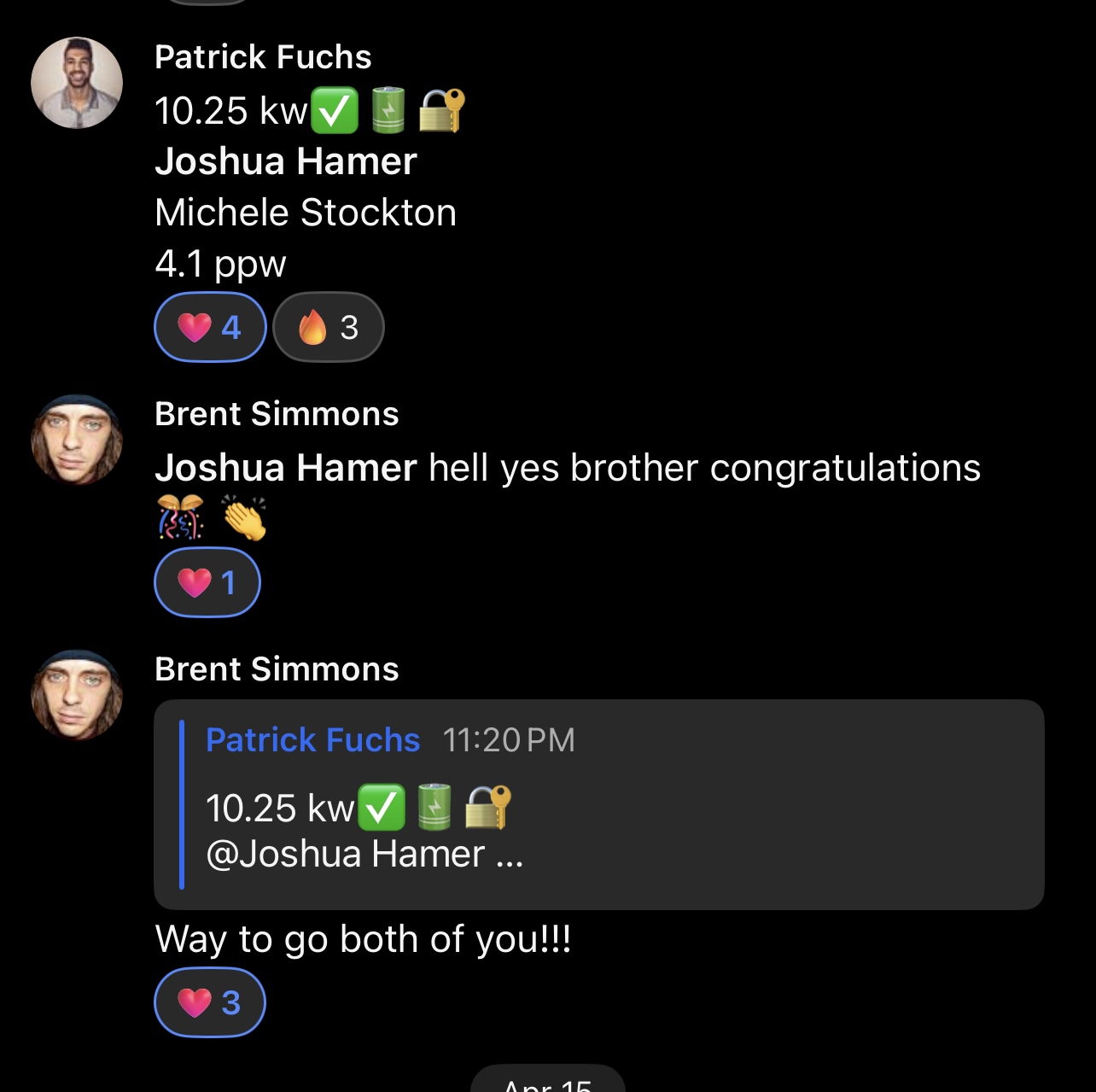Tap Brent Simmons's avatar beside the quoted reply
This screenshot has height=1092, width=1096.
coord(77,695)
